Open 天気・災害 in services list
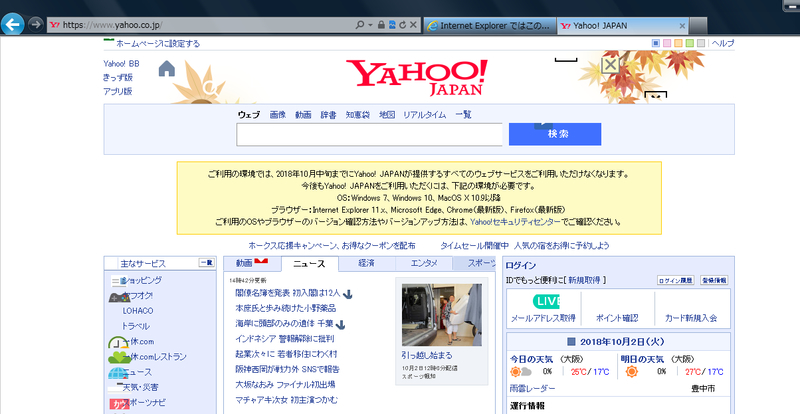The height and width of the screenshot is (414, 800). pyautogui.click(x=140, y=387)
